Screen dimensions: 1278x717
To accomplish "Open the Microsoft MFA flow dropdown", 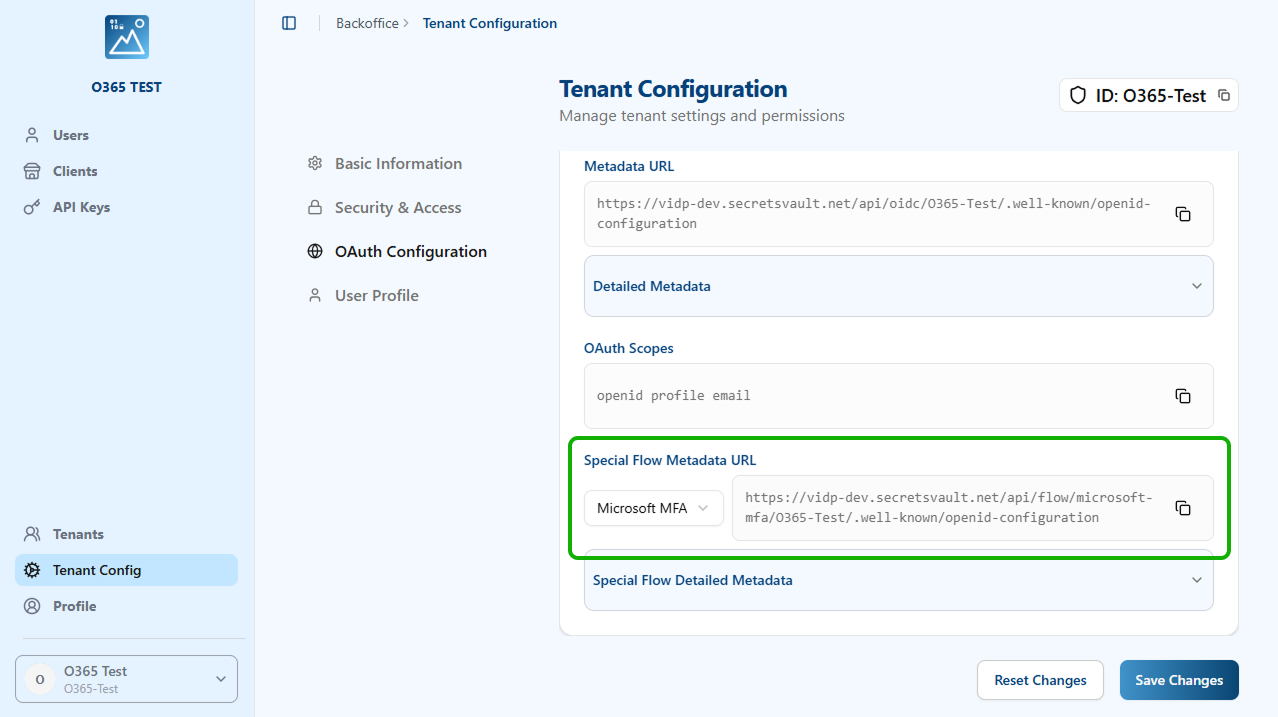I will tap(653, 508).
